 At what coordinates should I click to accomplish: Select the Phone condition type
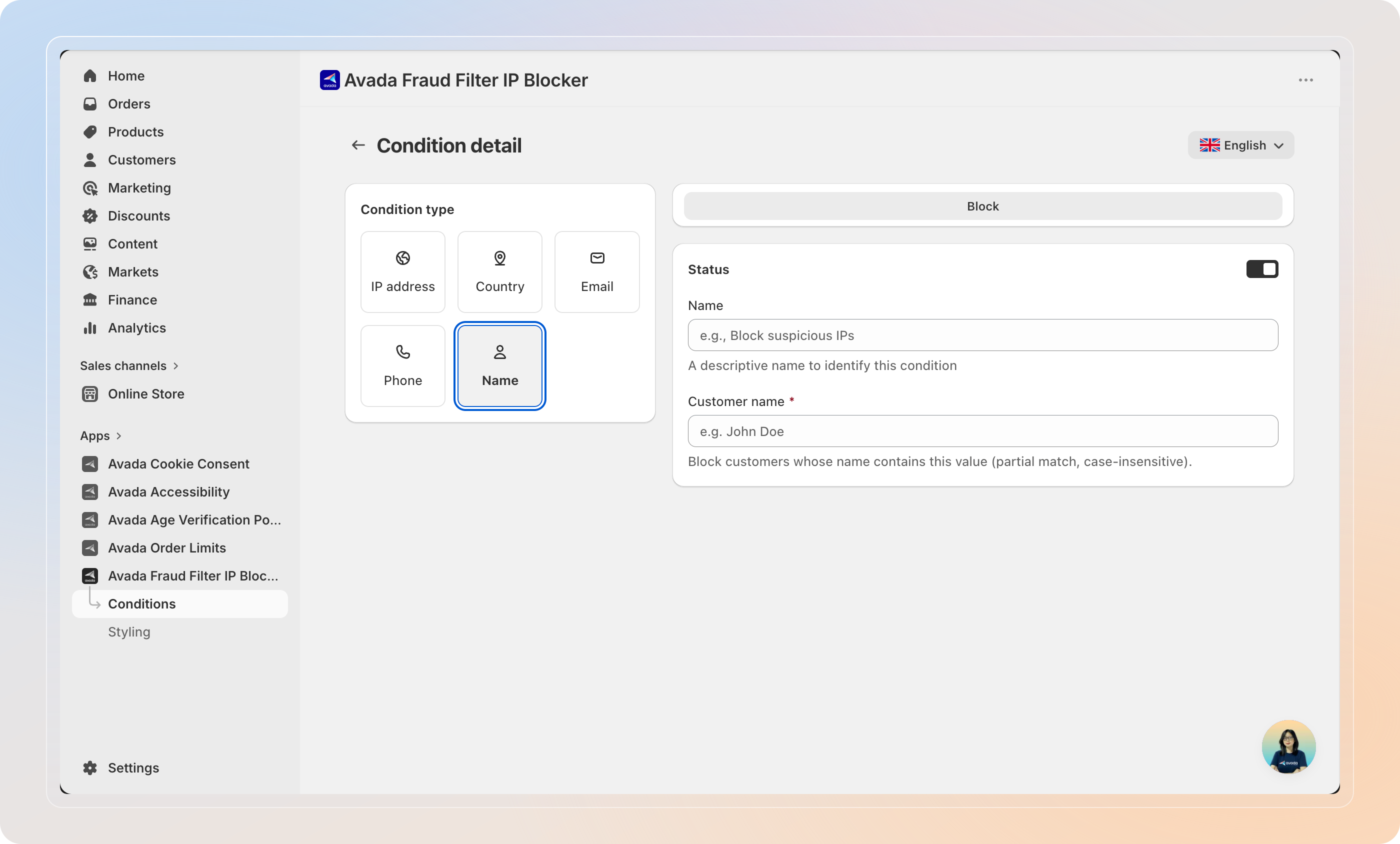click(403, 366)
